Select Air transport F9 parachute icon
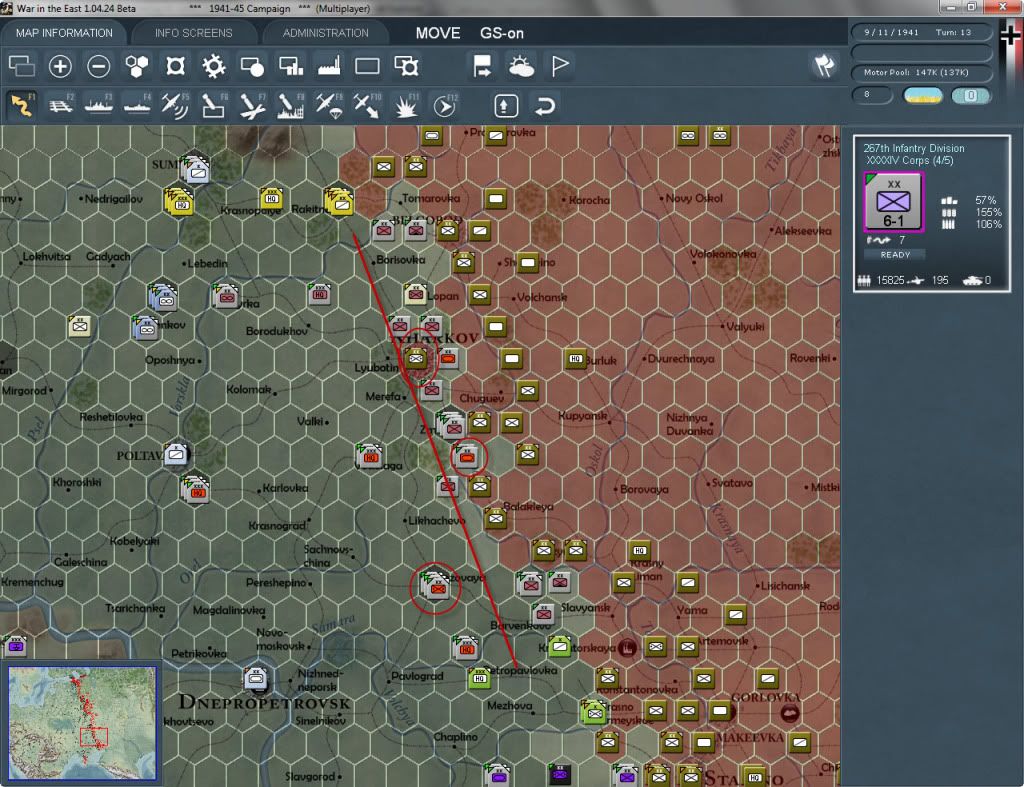The height and width of the screenshot is (787, 1024). [x=329, y=106]
